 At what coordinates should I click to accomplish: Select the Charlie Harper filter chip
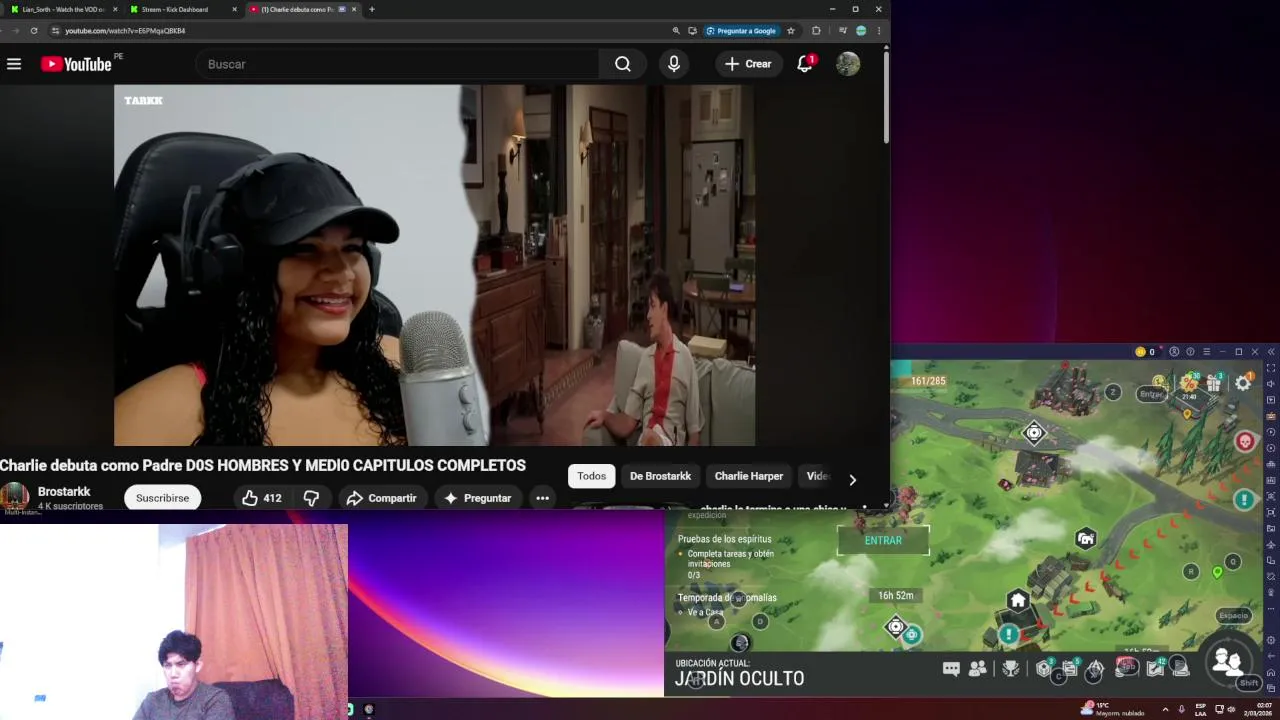click(748, 476)
